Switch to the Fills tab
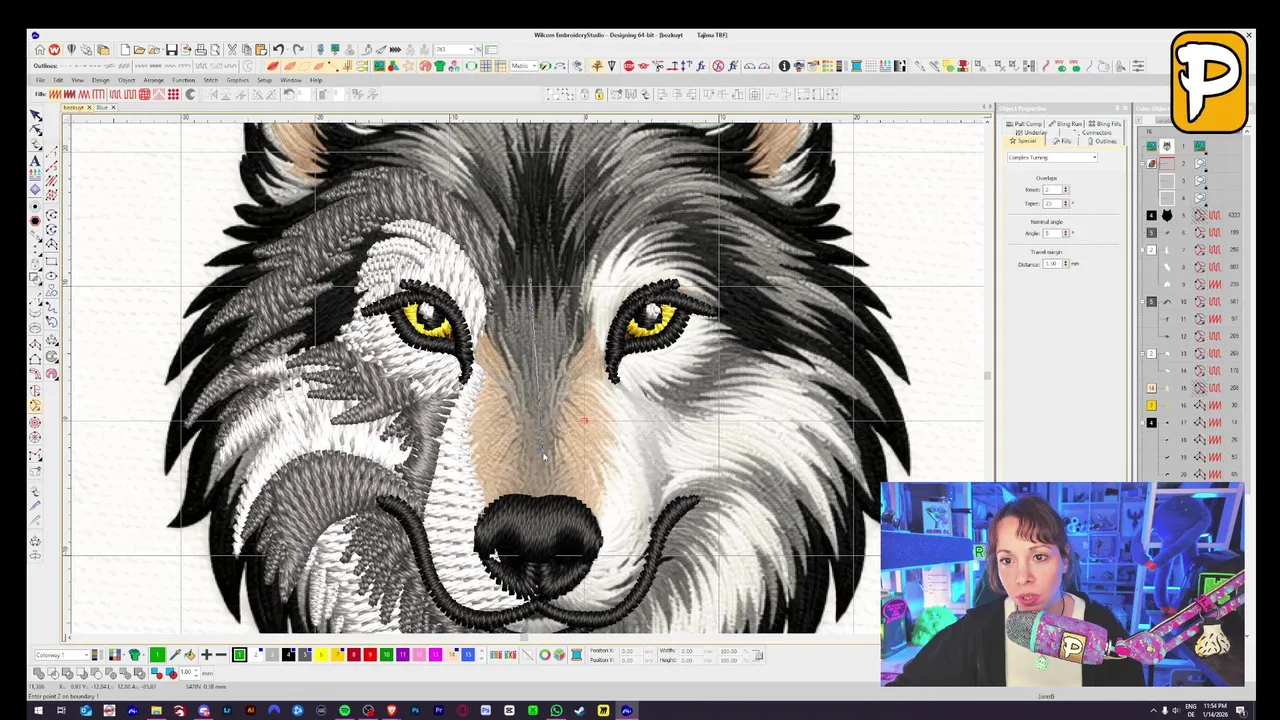The image size is (1280, 720). pos(1063,141)
